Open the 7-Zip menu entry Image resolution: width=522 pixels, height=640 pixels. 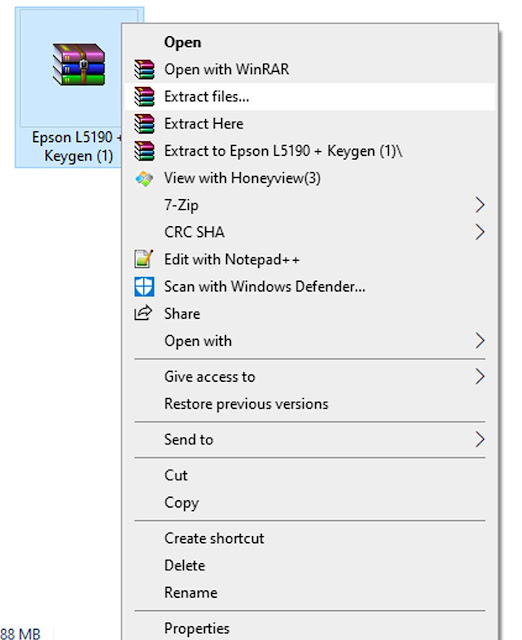coord(310,205)
